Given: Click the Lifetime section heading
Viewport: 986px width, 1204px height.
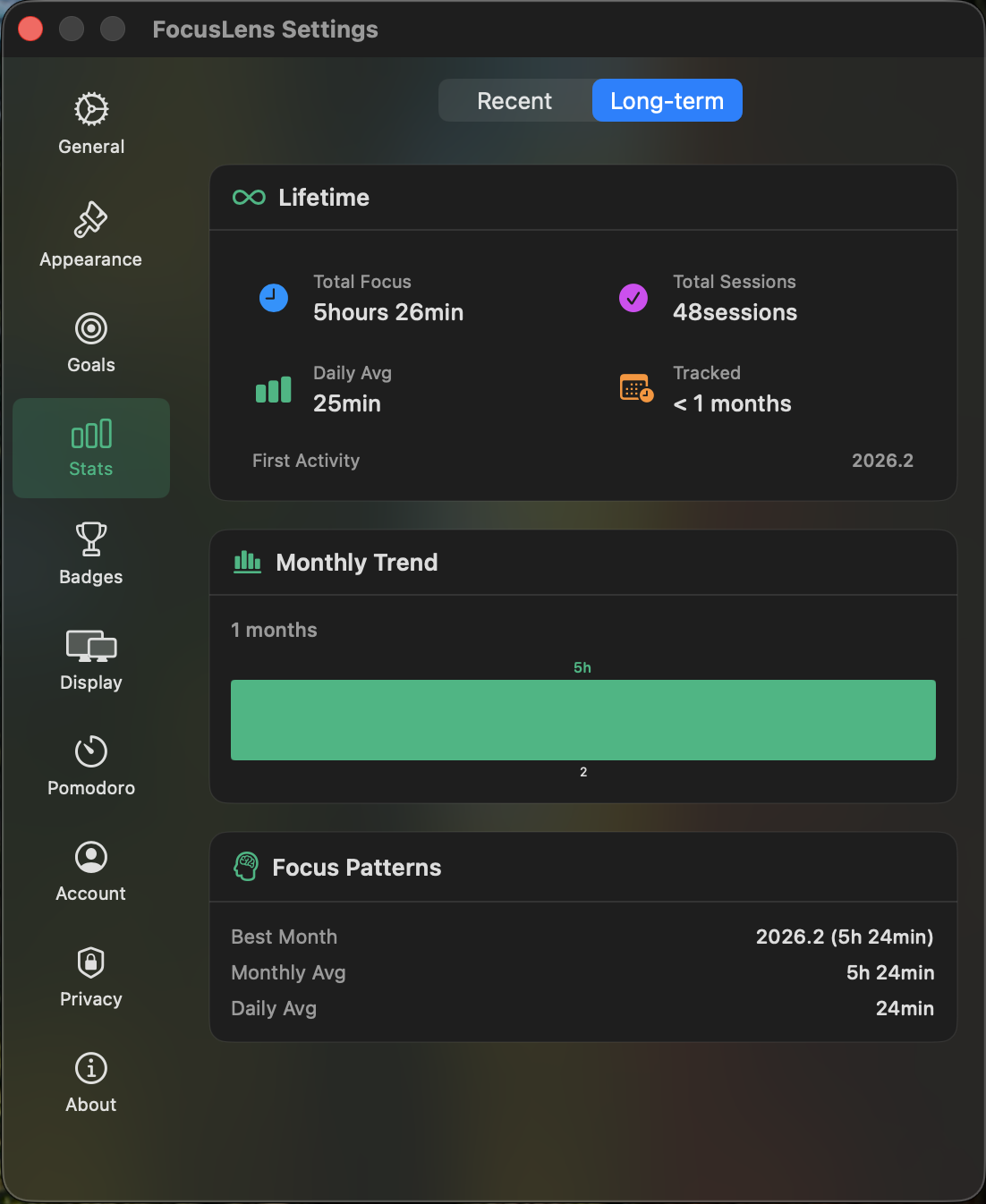Looking at the screenshot, I should [324, 198].
